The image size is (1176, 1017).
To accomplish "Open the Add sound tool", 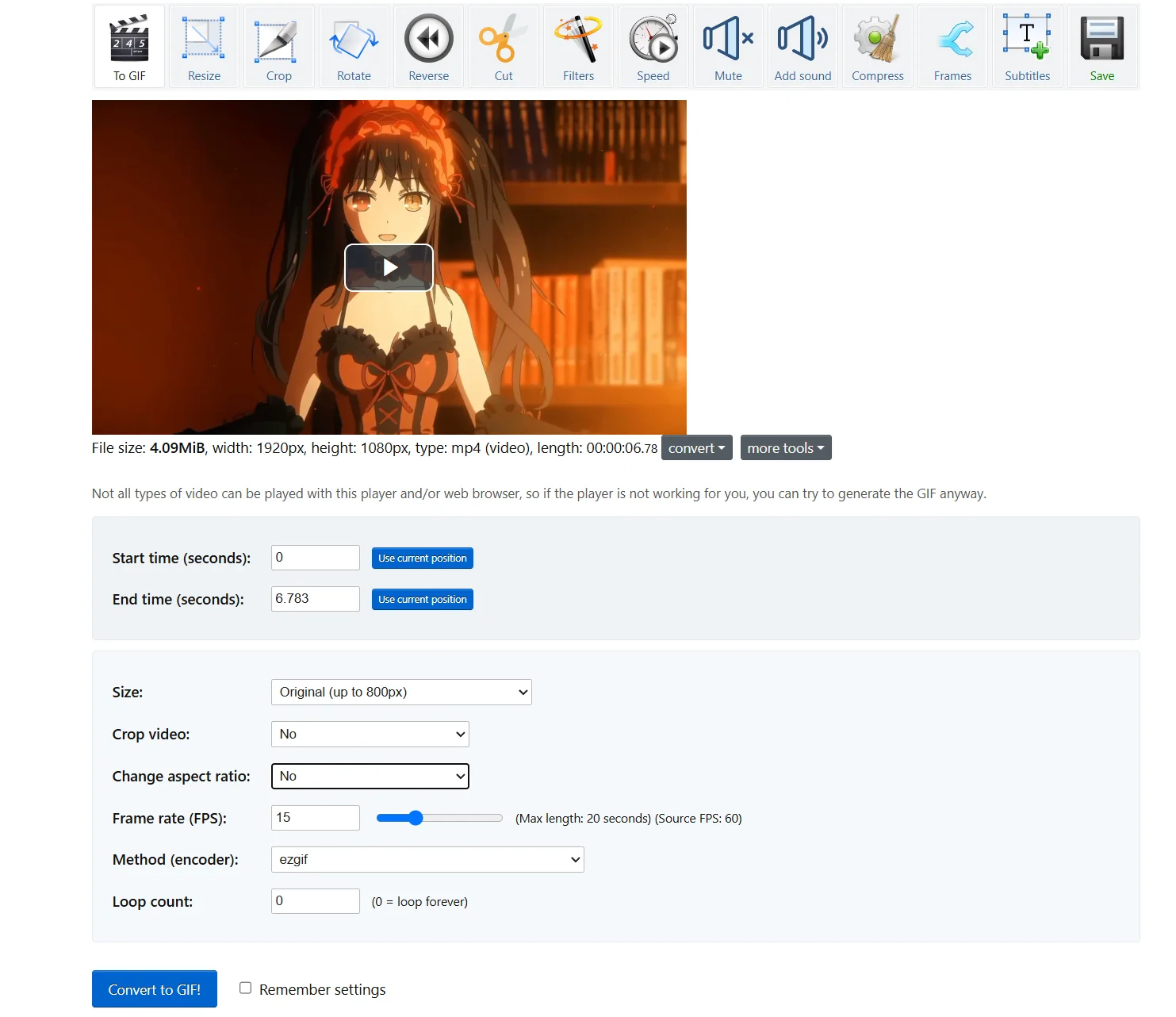I will tap(803, 47).
